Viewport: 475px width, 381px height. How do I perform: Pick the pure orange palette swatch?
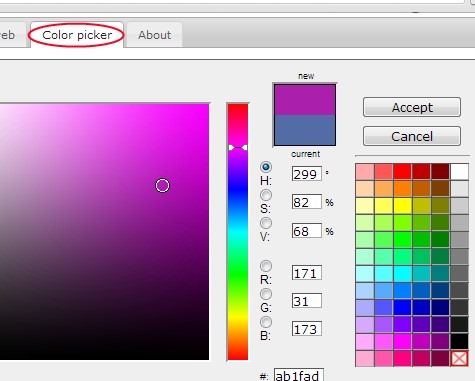402,189
